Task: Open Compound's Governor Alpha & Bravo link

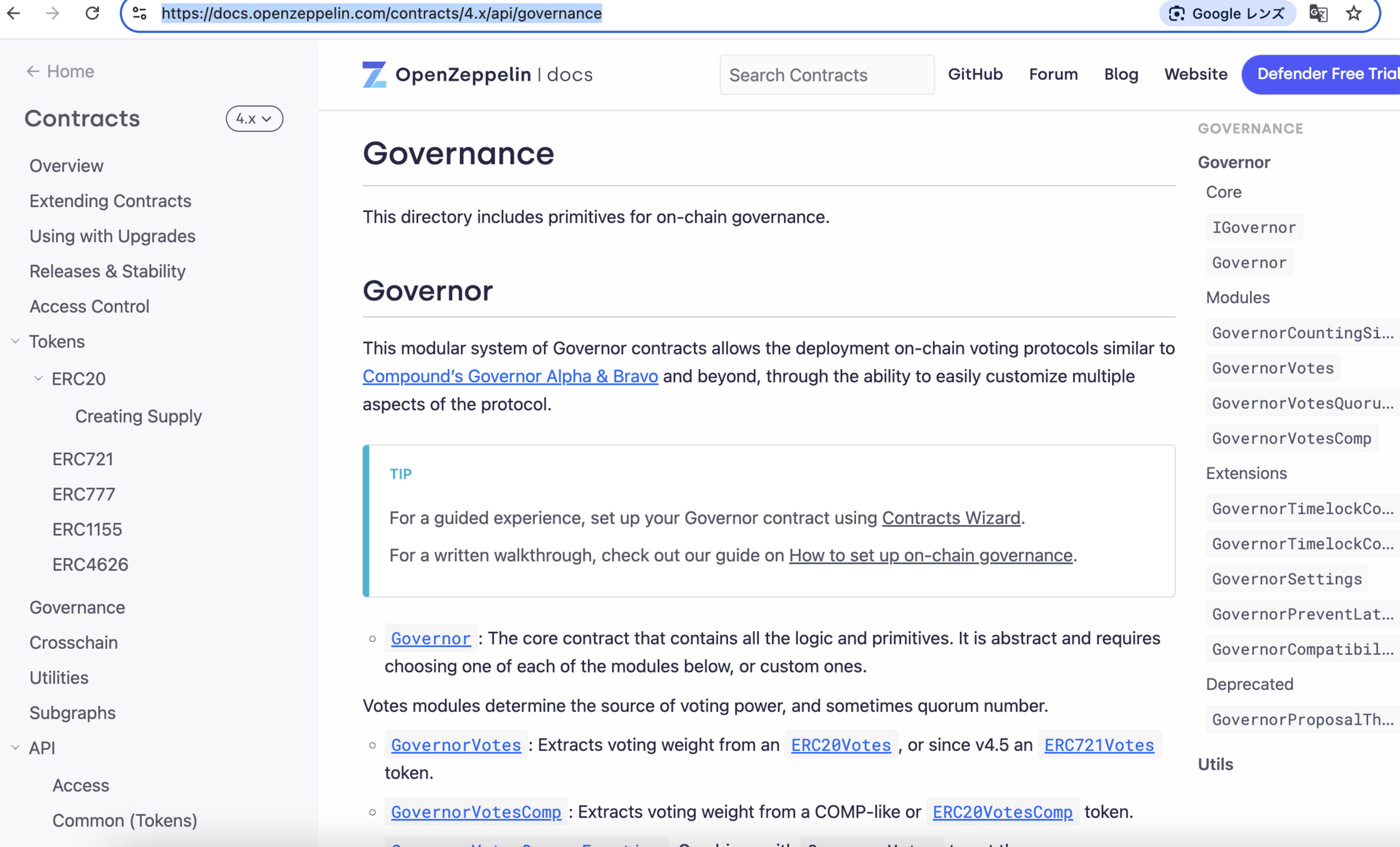Action: pyautogui.click(x=510, y=376)
